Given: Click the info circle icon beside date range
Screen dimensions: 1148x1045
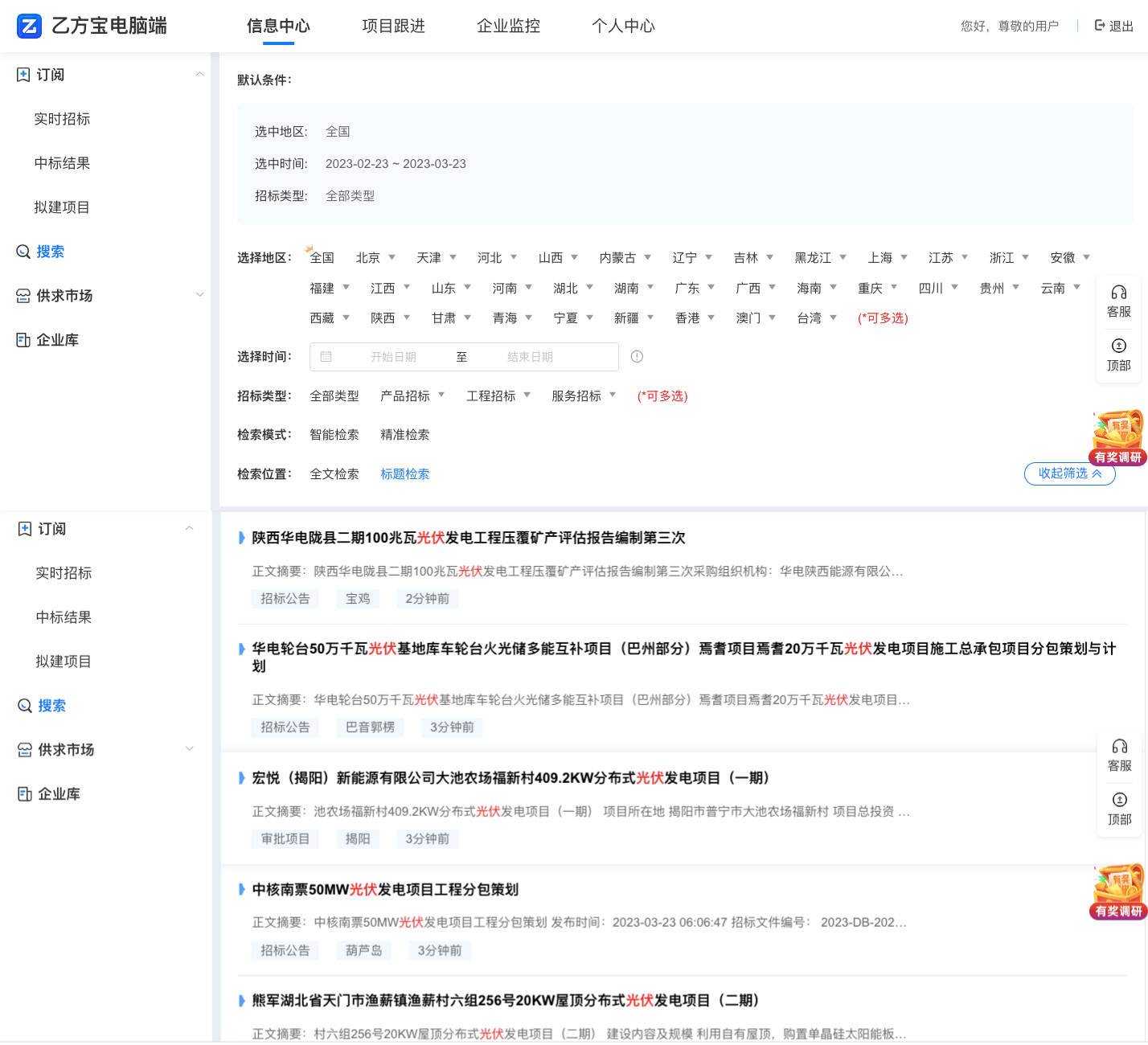Looking at the screenshot, I should (637, 356).
